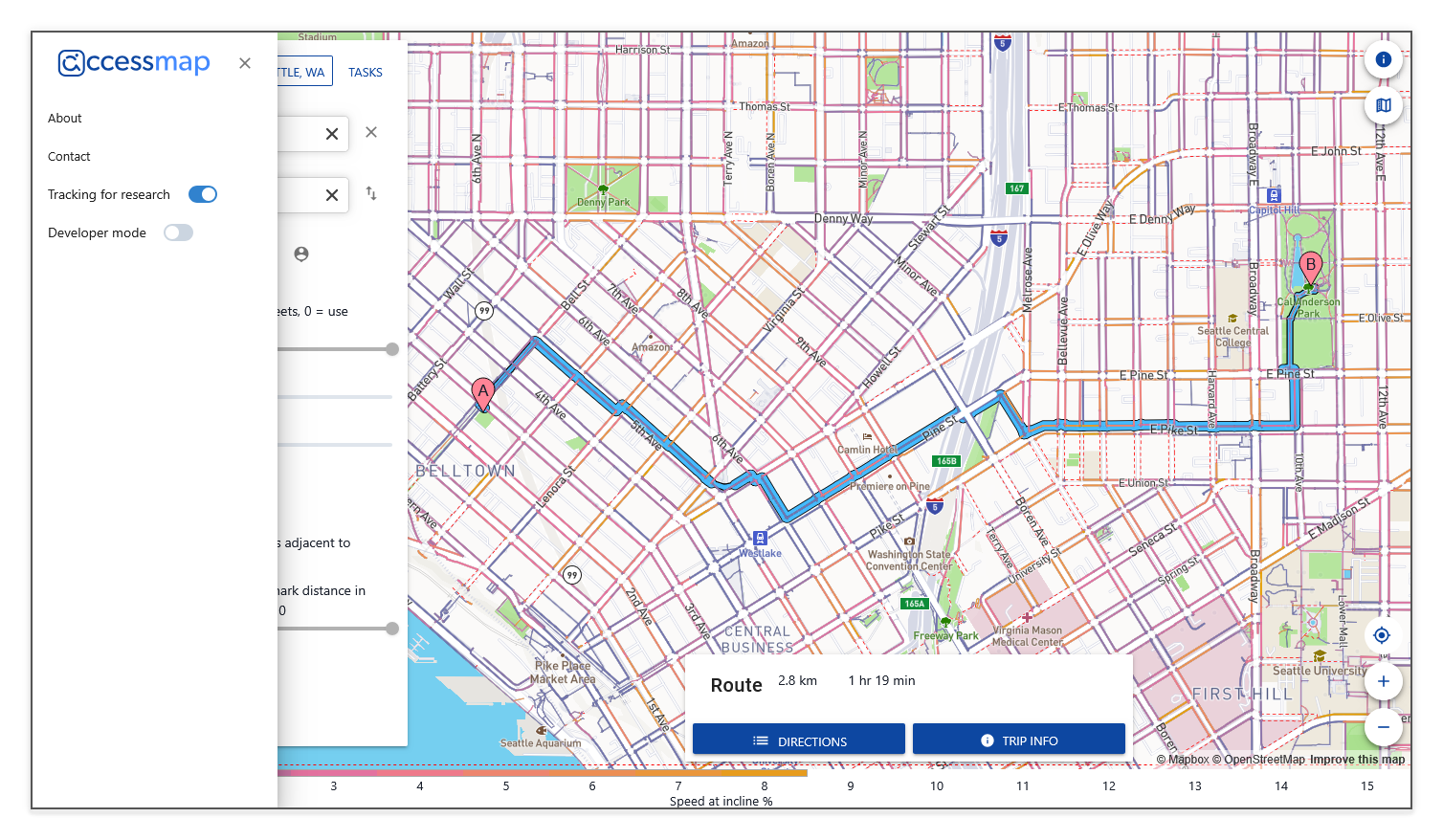Open the map info button
The height and width of the screenshot is (840, 1443).
point(1383,59)
